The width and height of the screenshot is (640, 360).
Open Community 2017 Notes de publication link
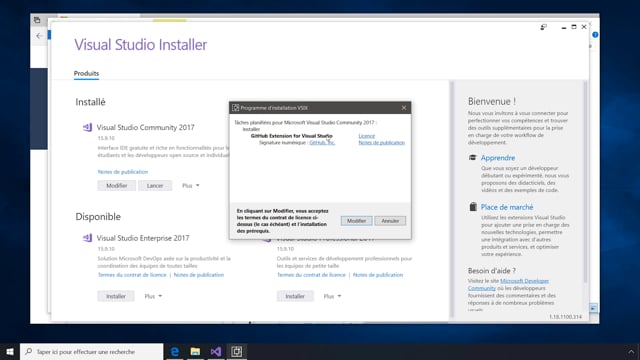tap(123, 172)
